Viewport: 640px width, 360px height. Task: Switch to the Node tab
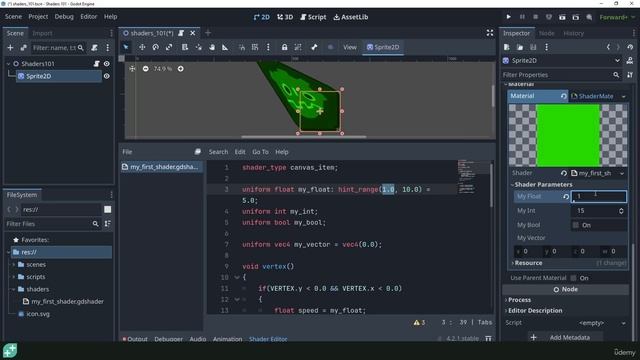coord(547,33)
